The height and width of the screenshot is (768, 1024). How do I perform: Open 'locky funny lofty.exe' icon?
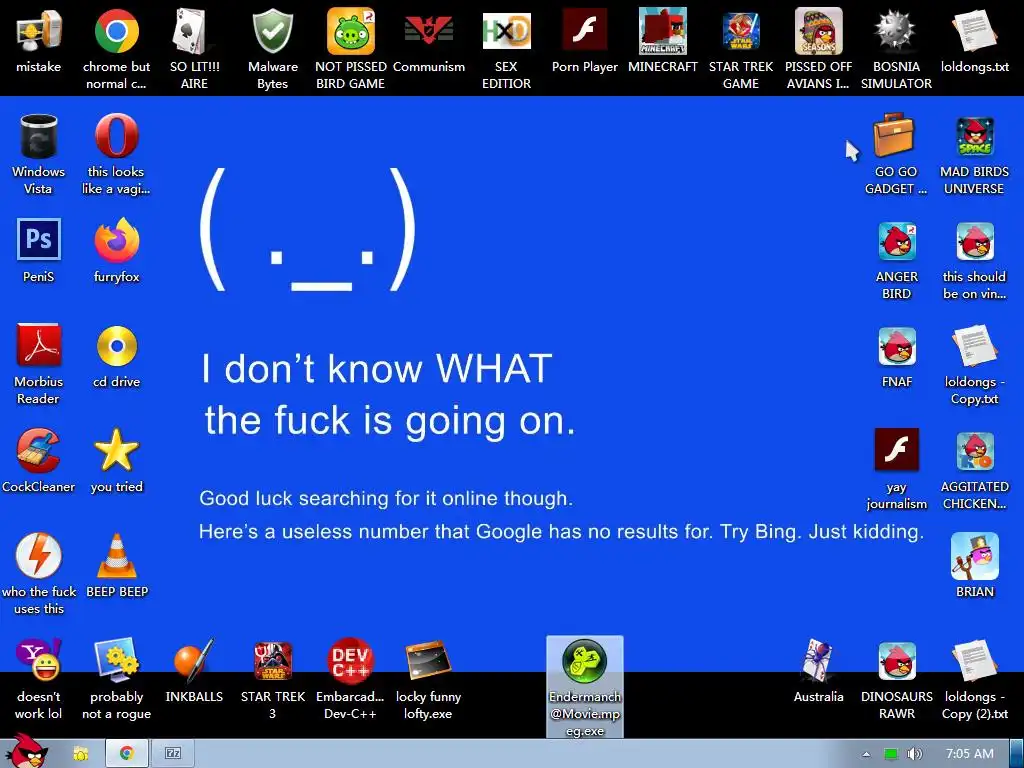(428, 680)
